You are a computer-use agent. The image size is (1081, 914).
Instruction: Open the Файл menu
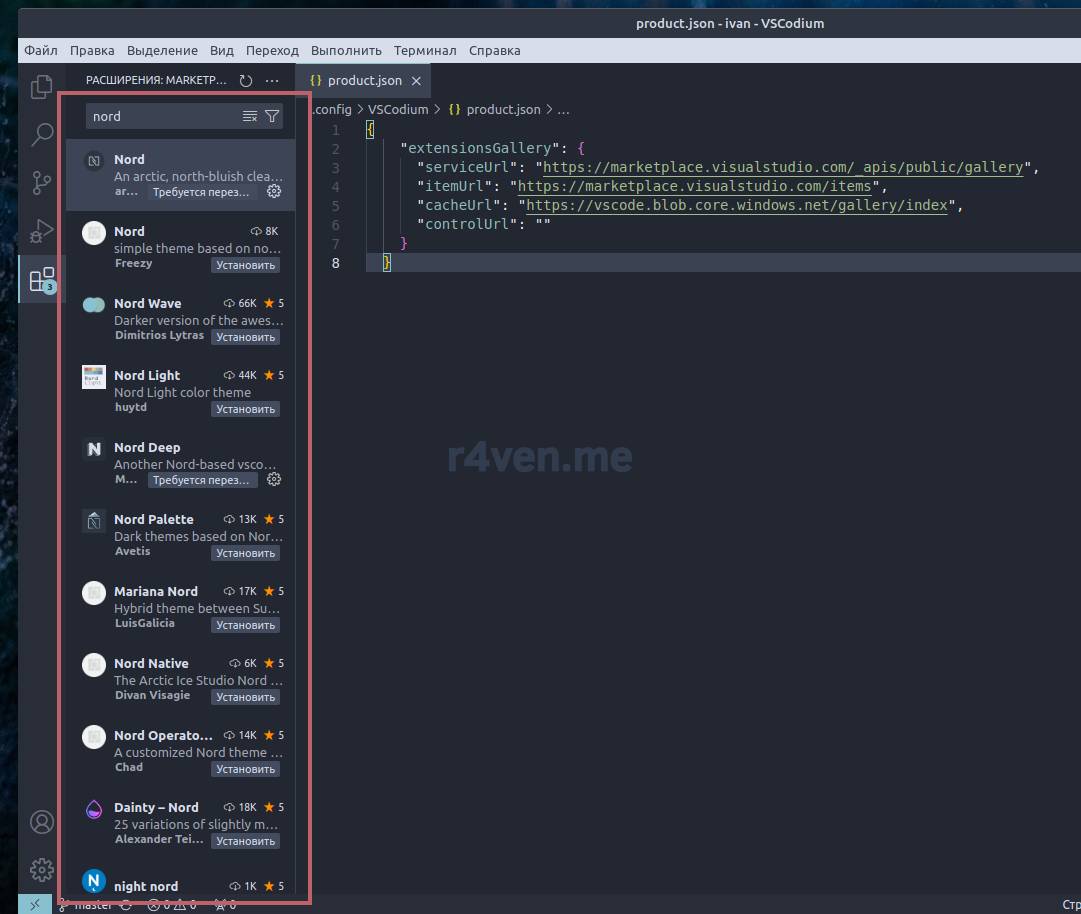click(41, 51)
